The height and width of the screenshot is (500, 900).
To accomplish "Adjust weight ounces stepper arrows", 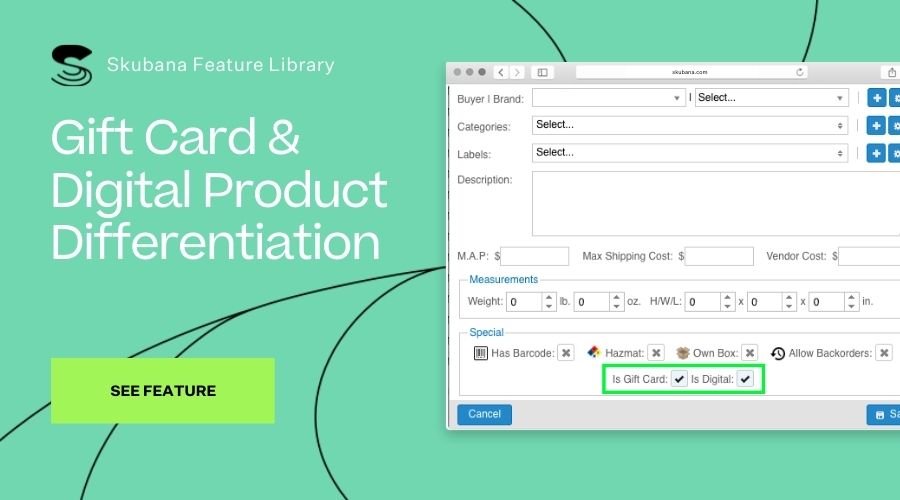I will (x=616, y=302).
